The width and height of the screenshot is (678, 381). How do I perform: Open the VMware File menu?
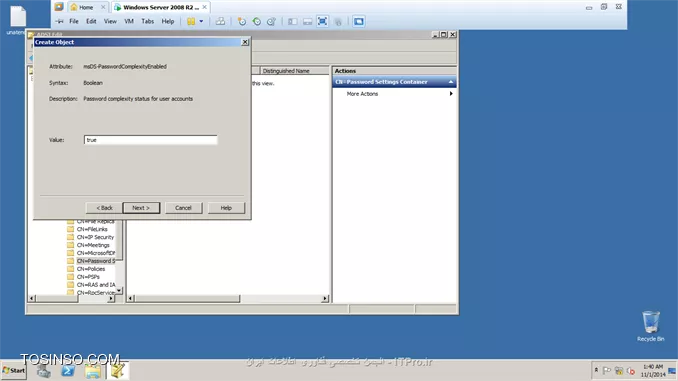[x=74, y=21]
